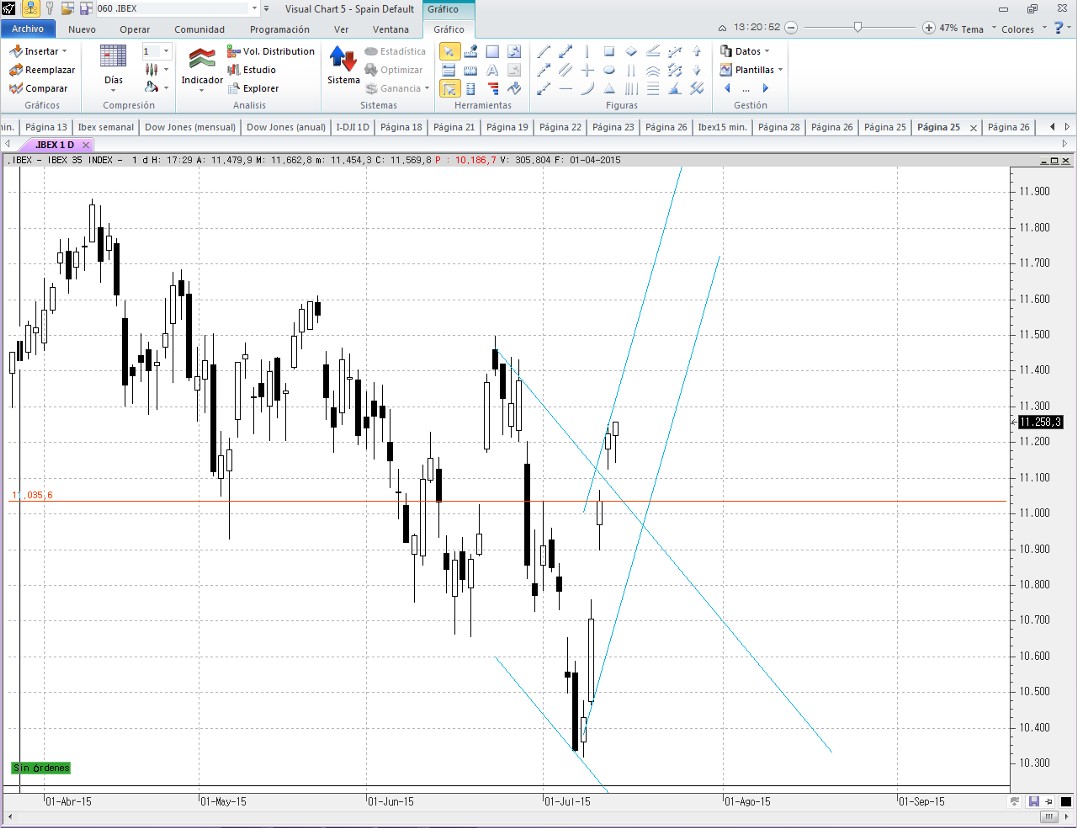Go to previous template with the left blue arrow
Screen dimensions: 1079x828
(x=727, y=89)
